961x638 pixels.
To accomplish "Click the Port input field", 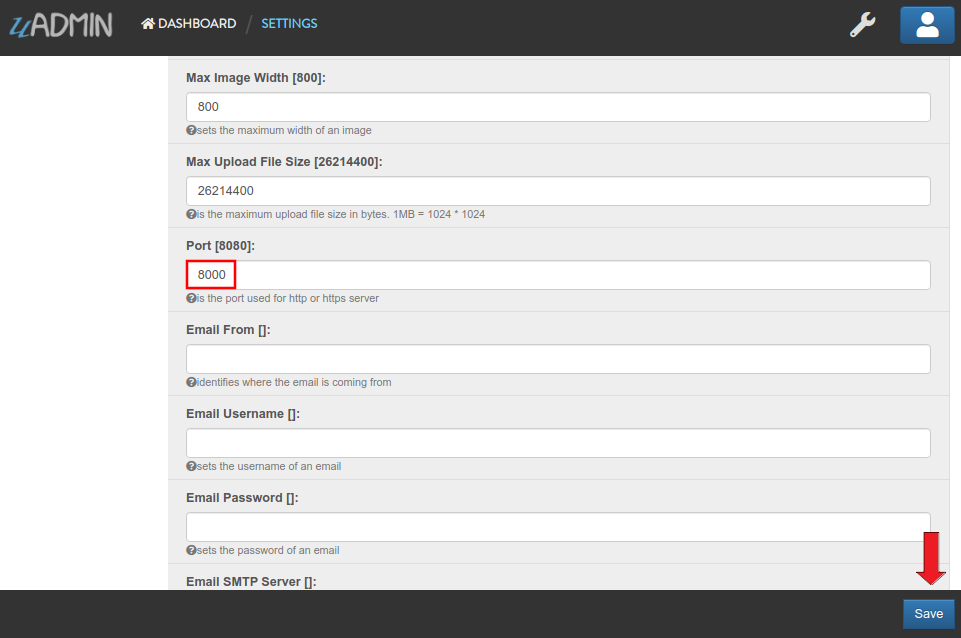I will [x=558, y=275].
